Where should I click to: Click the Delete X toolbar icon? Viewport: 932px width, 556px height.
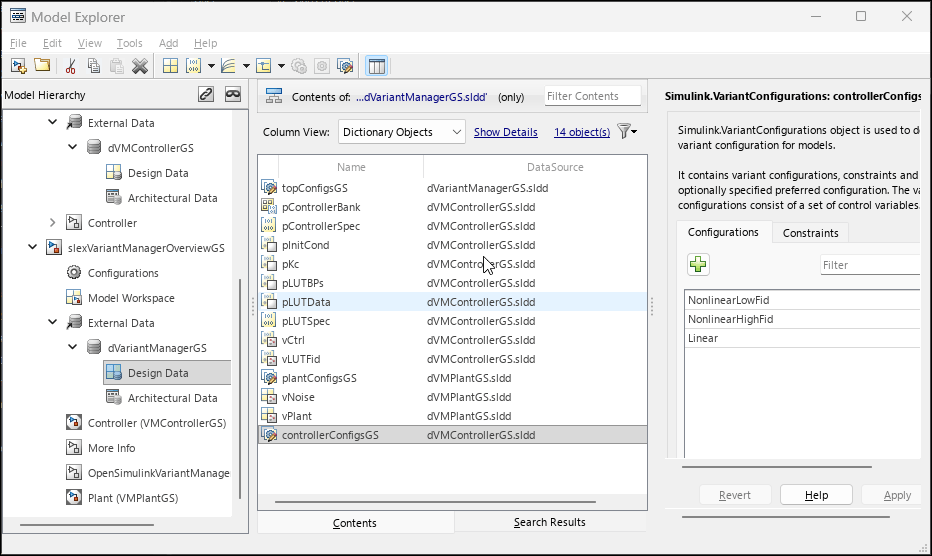(140, 66)
